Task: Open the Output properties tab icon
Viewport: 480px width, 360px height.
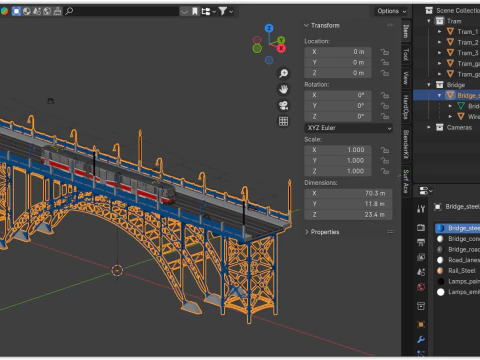Action: (421, 242)
